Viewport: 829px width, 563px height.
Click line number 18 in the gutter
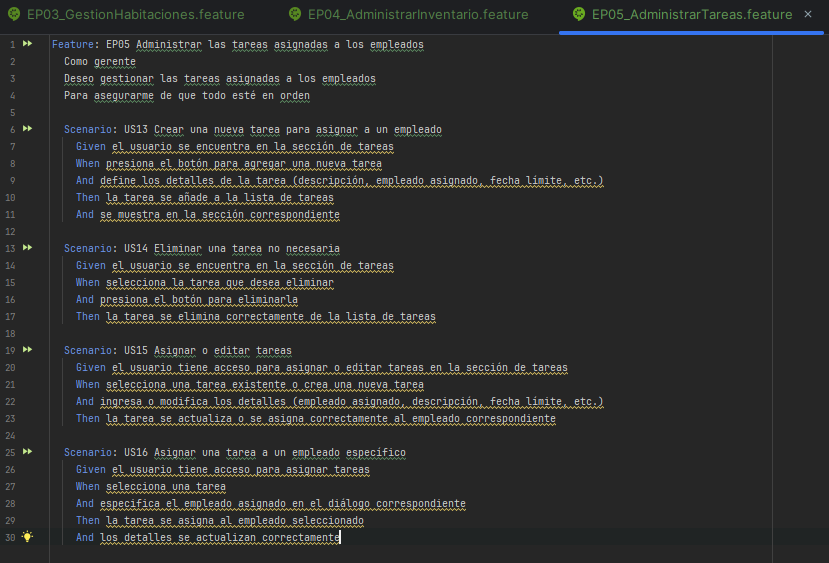(10, 334)
